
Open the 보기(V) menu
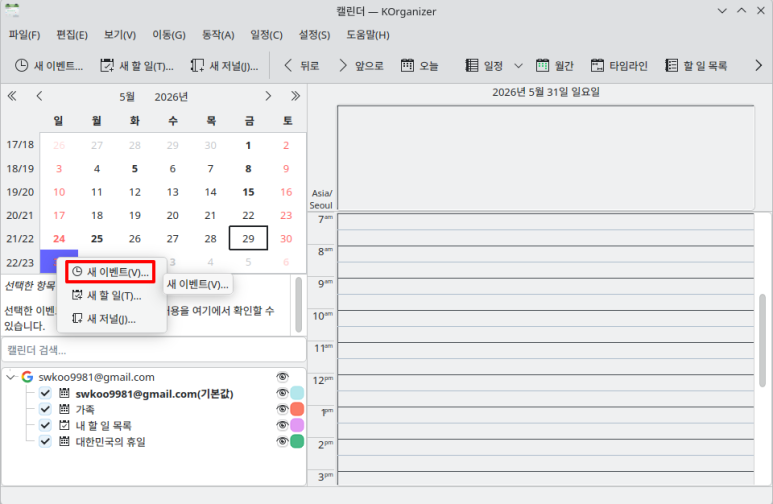click(x=120, y=35)
